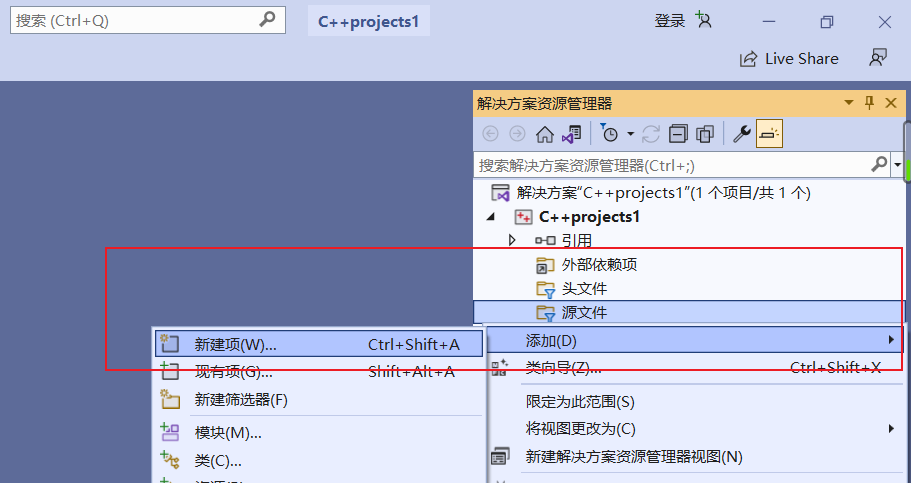Choose 类向导(Z)... from context menu
911x483 pixels.
point(694,367)
